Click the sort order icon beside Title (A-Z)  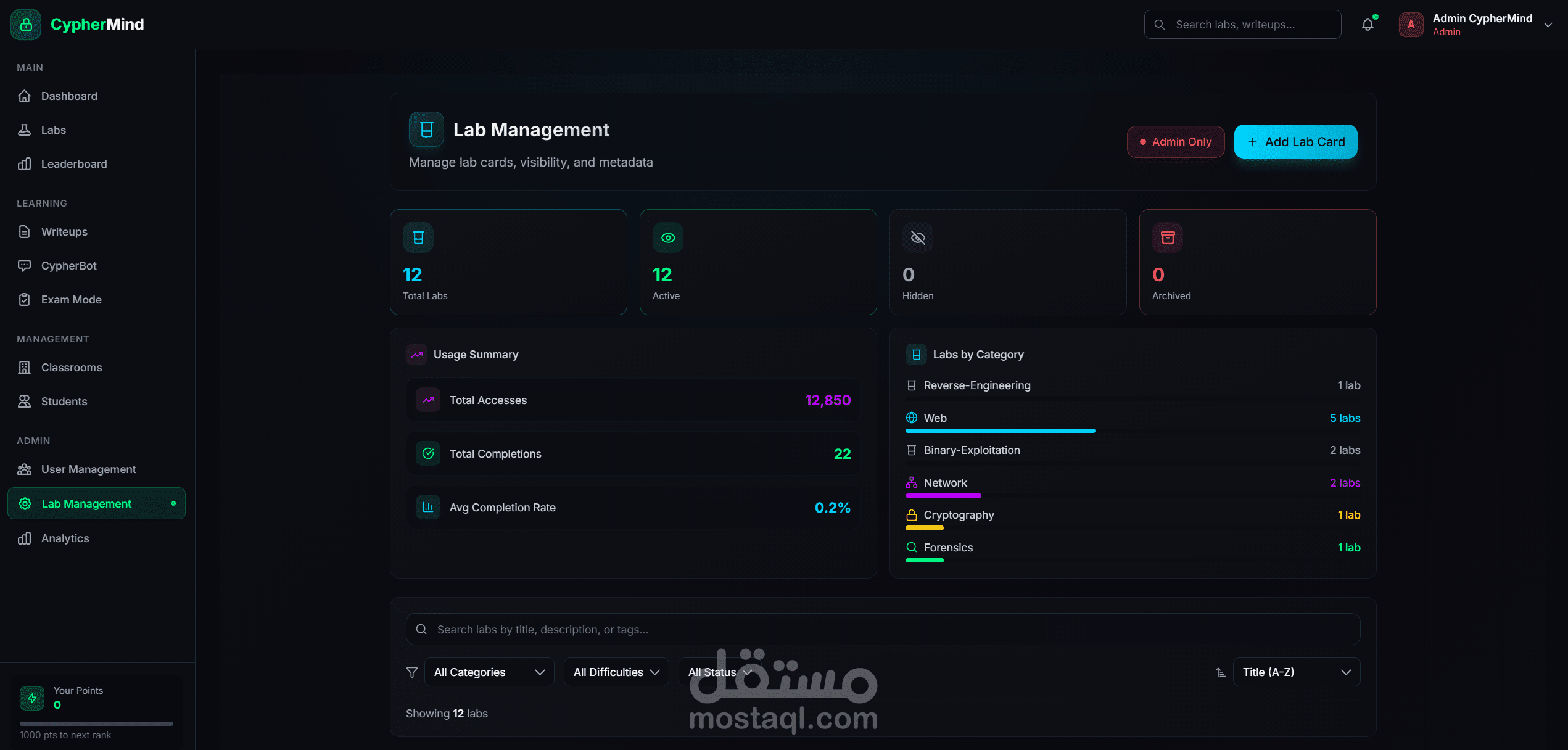[1220, 672]
